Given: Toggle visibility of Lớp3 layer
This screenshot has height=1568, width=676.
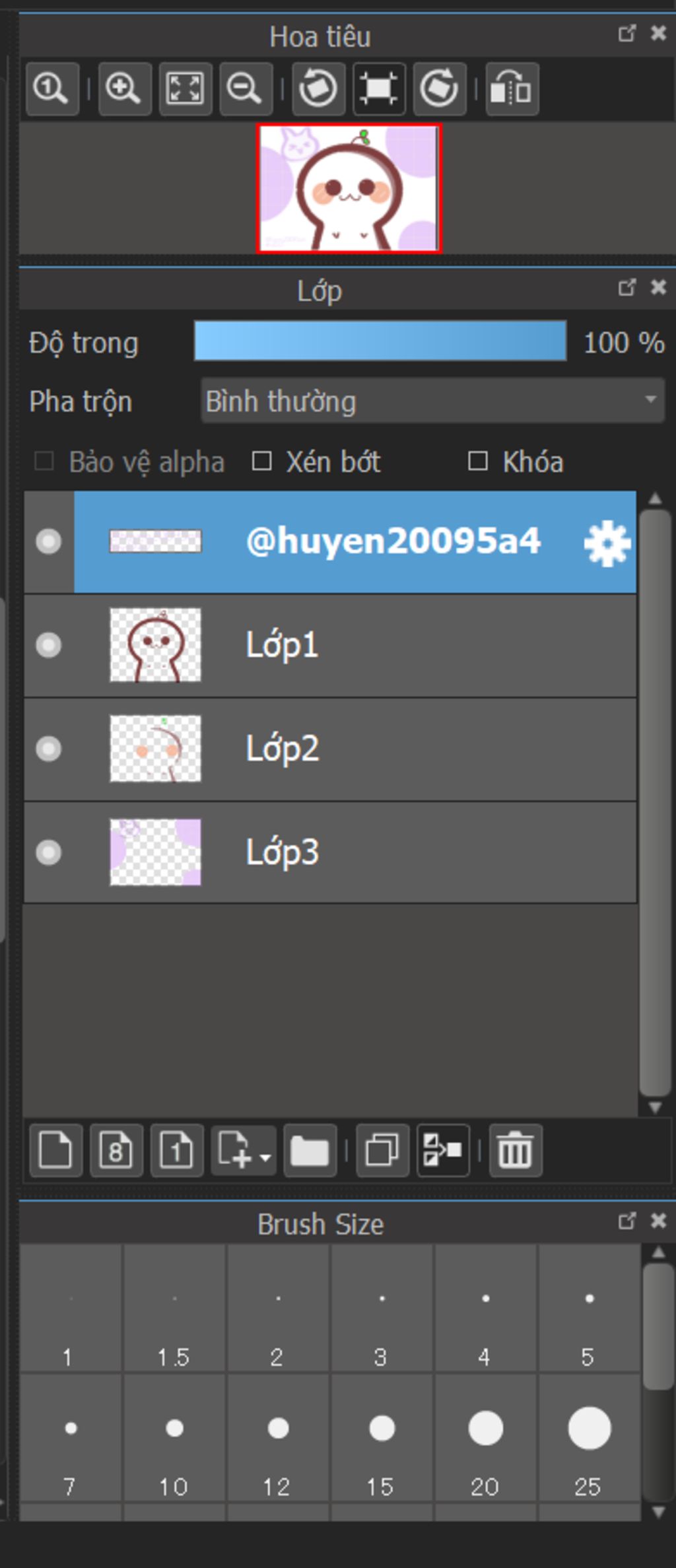Looking at the screenshot, I should 48,852.
